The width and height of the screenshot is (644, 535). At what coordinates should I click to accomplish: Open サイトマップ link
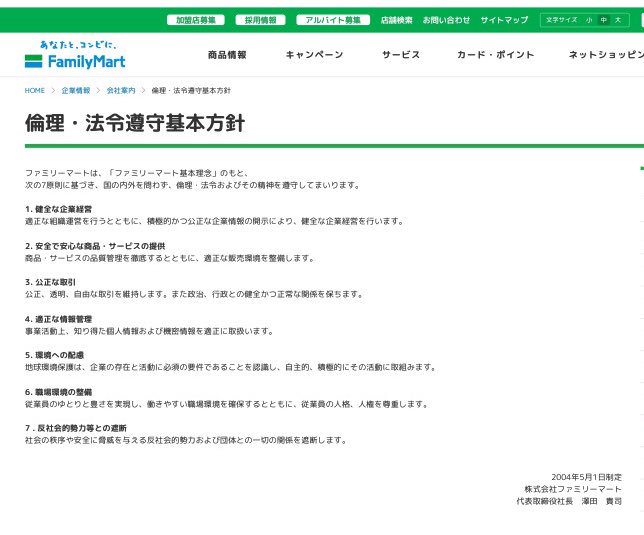[x=504, y=20]
